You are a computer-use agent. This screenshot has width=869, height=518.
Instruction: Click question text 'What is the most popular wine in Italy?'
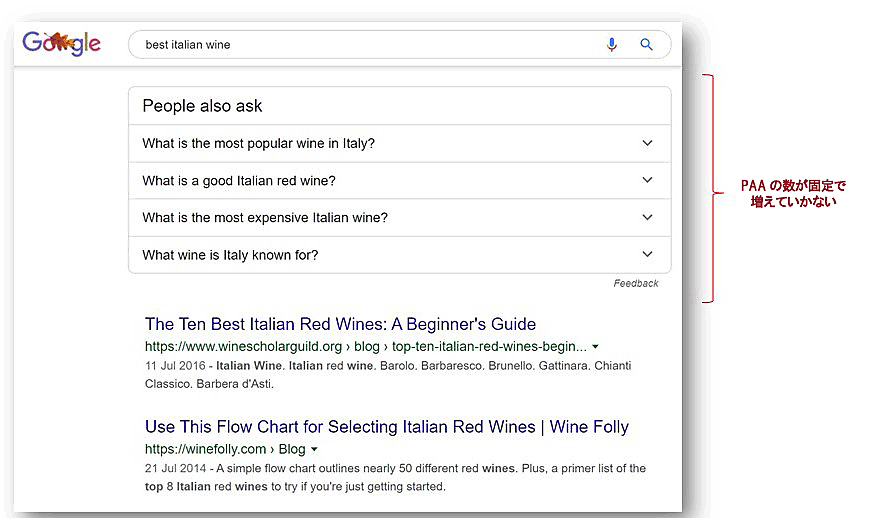click(258, 143)
